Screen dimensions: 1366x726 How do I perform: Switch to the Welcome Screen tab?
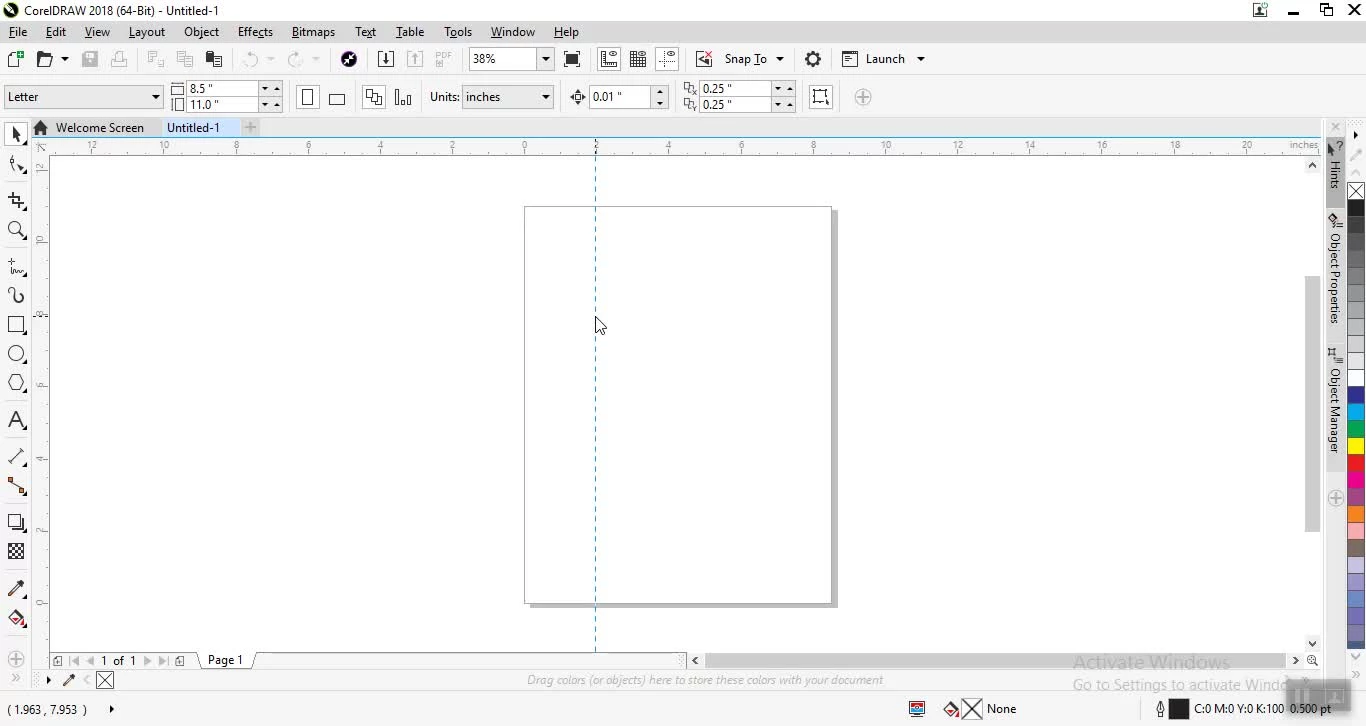100,128
